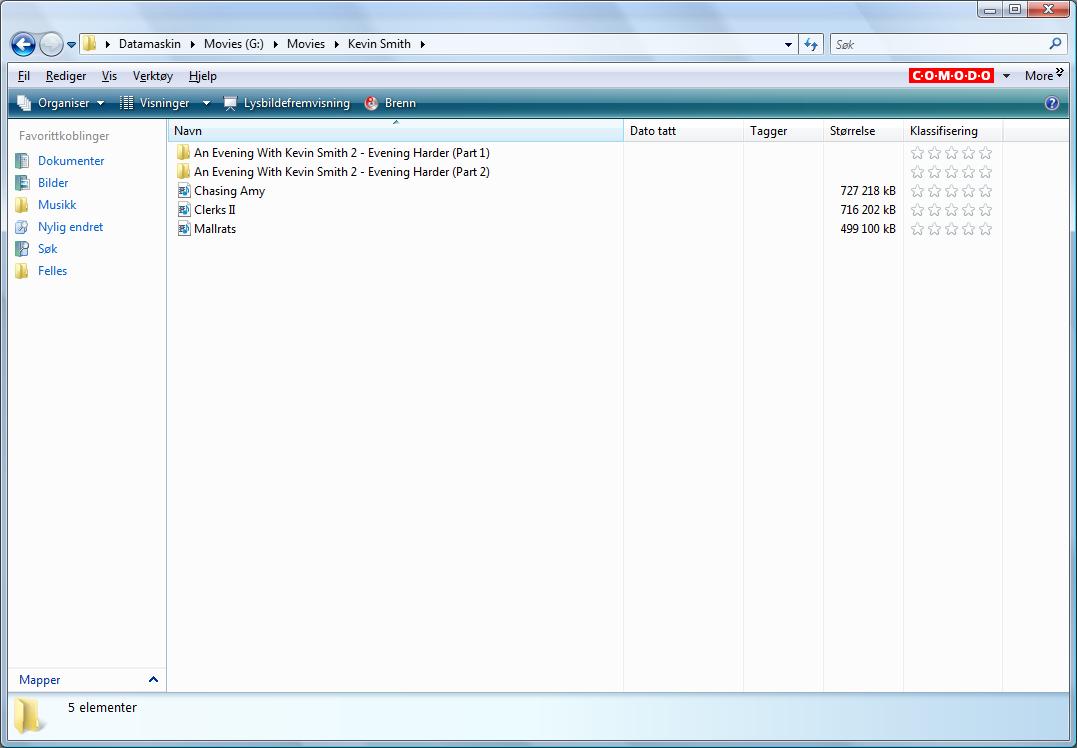Click the Chasing Amy video file icon
Screen dimensions: 1077x748
tap(184, 191)
